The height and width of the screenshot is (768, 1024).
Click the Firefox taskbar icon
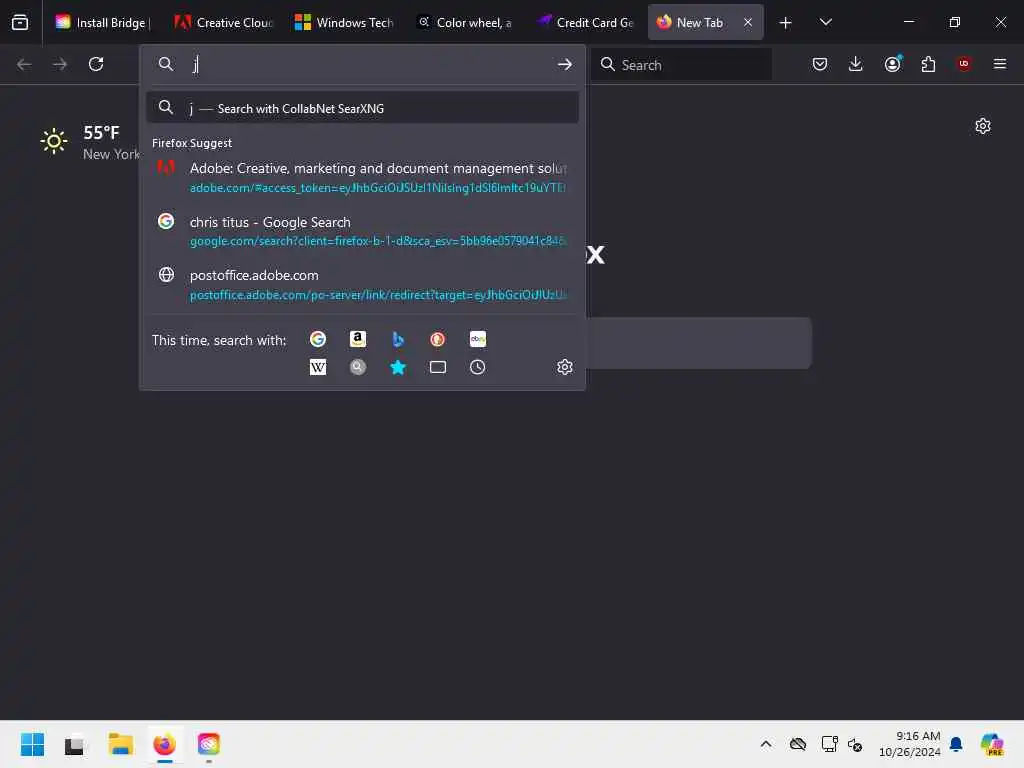click(165, 744)
